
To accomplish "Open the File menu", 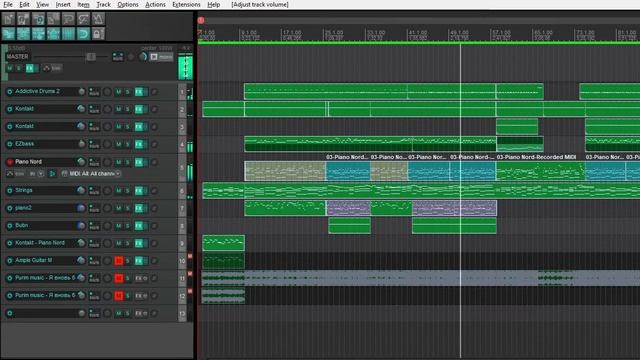I will coord(8,4).
